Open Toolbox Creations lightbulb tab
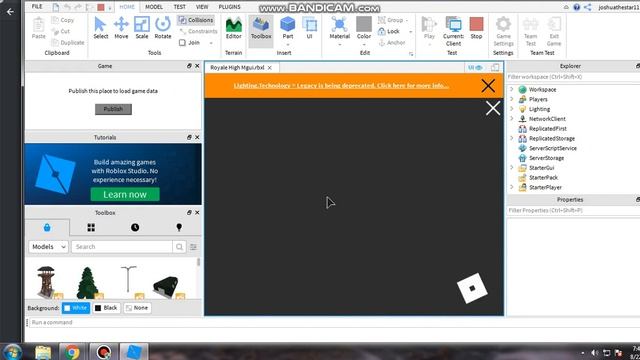The width and height of the screenshot is (640, 360). 179,227
